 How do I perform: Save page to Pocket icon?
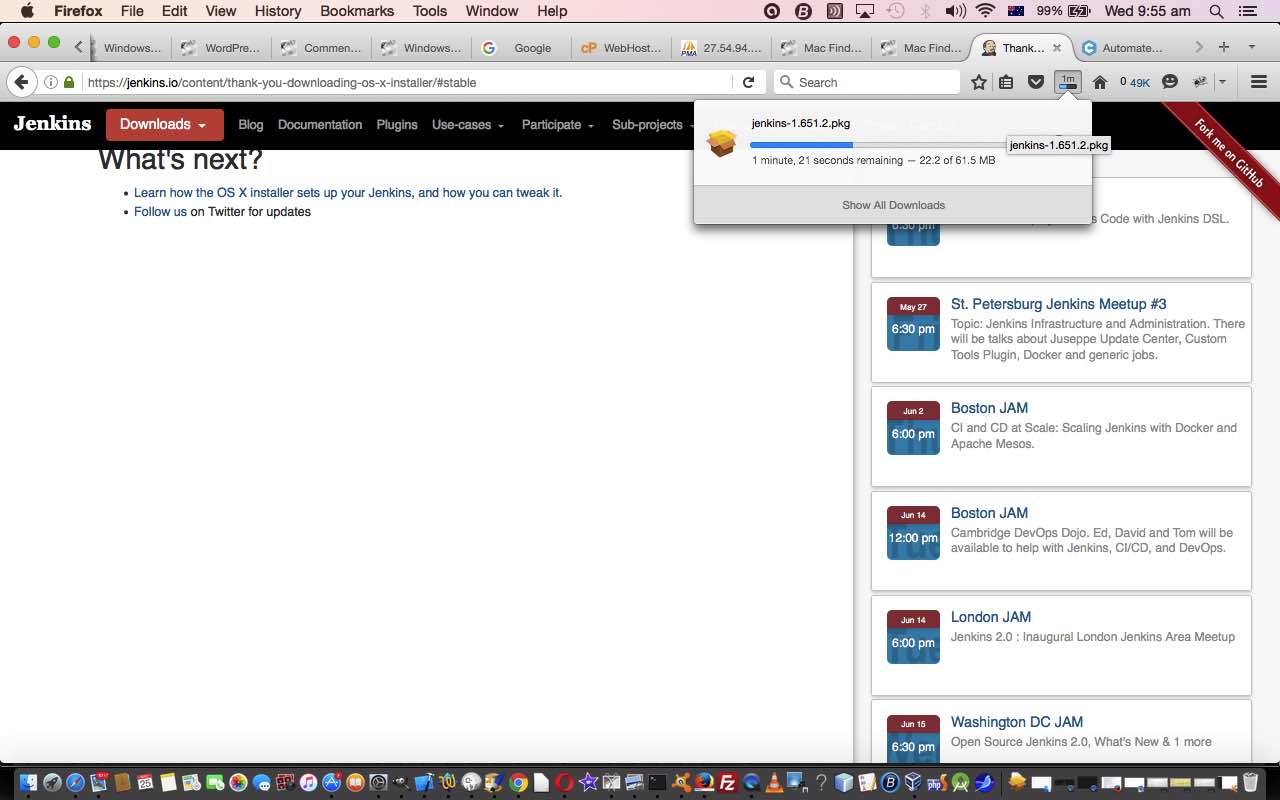tap(1037, 82)
